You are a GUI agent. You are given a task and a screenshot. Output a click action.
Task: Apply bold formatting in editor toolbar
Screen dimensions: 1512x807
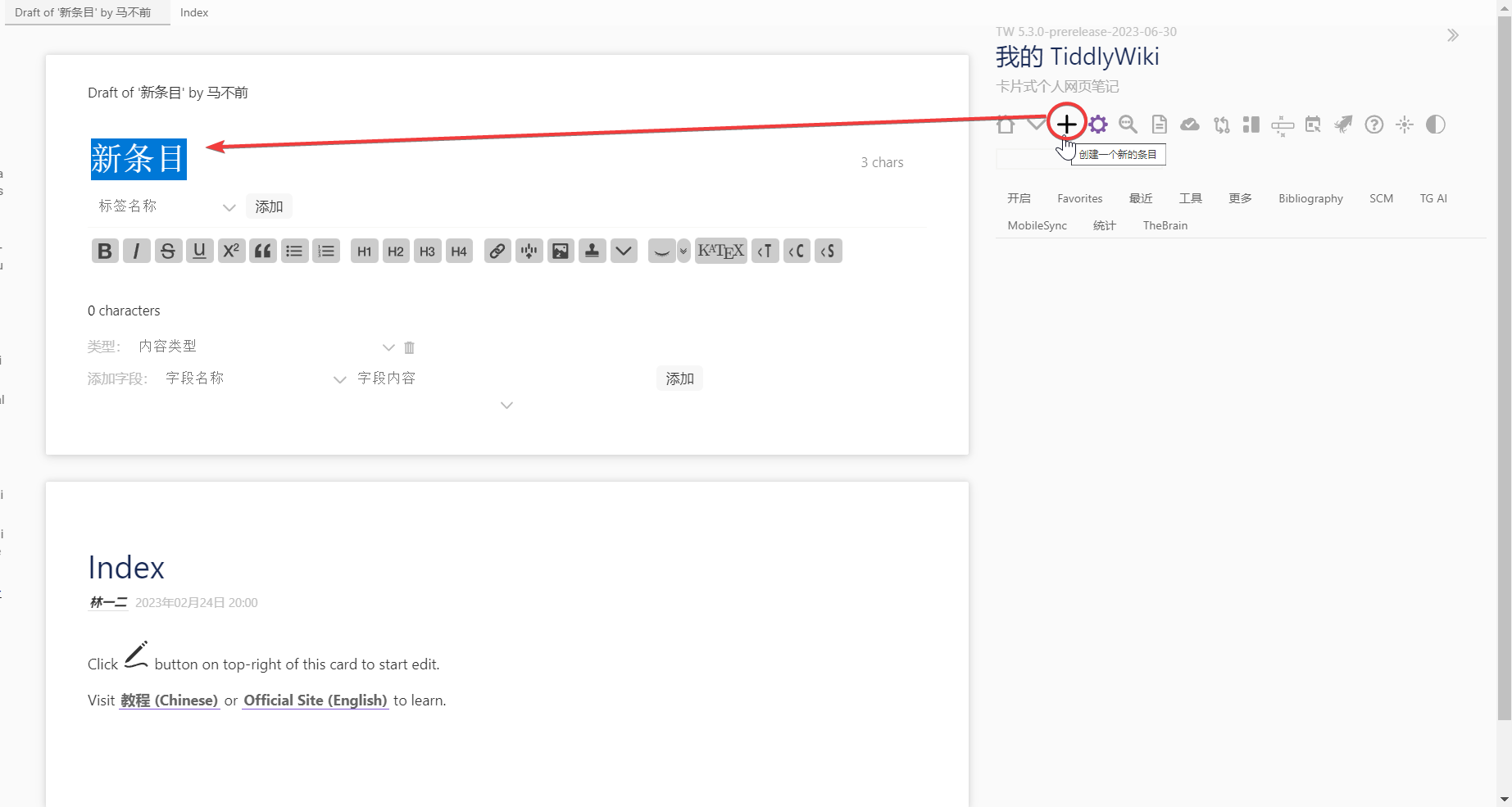pos(105,251)
